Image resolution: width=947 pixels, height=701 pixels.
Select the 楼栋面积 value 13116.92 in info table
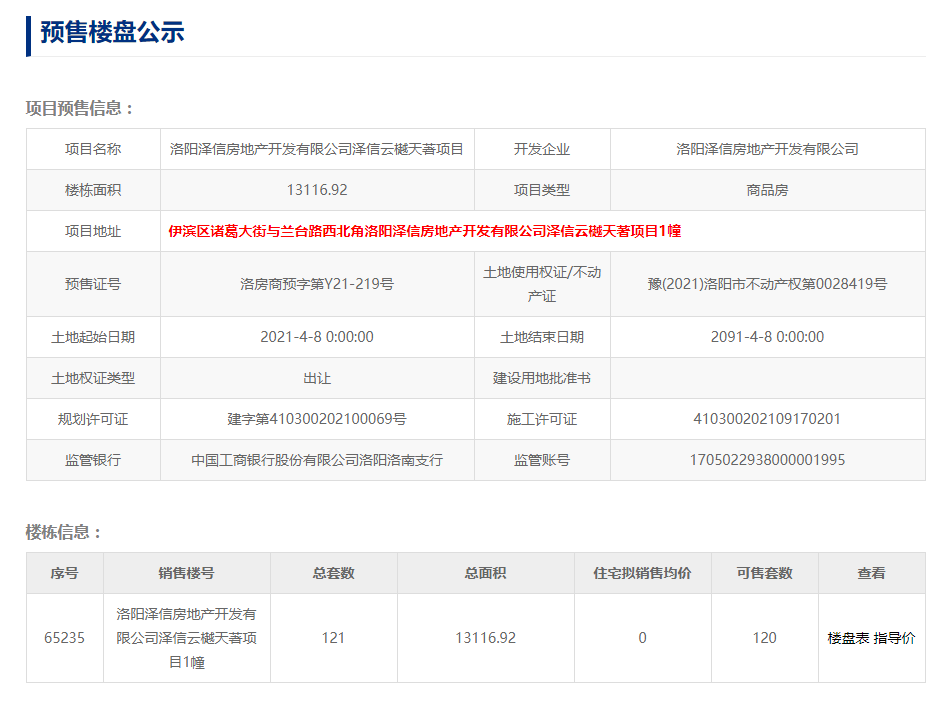[317, 190]
